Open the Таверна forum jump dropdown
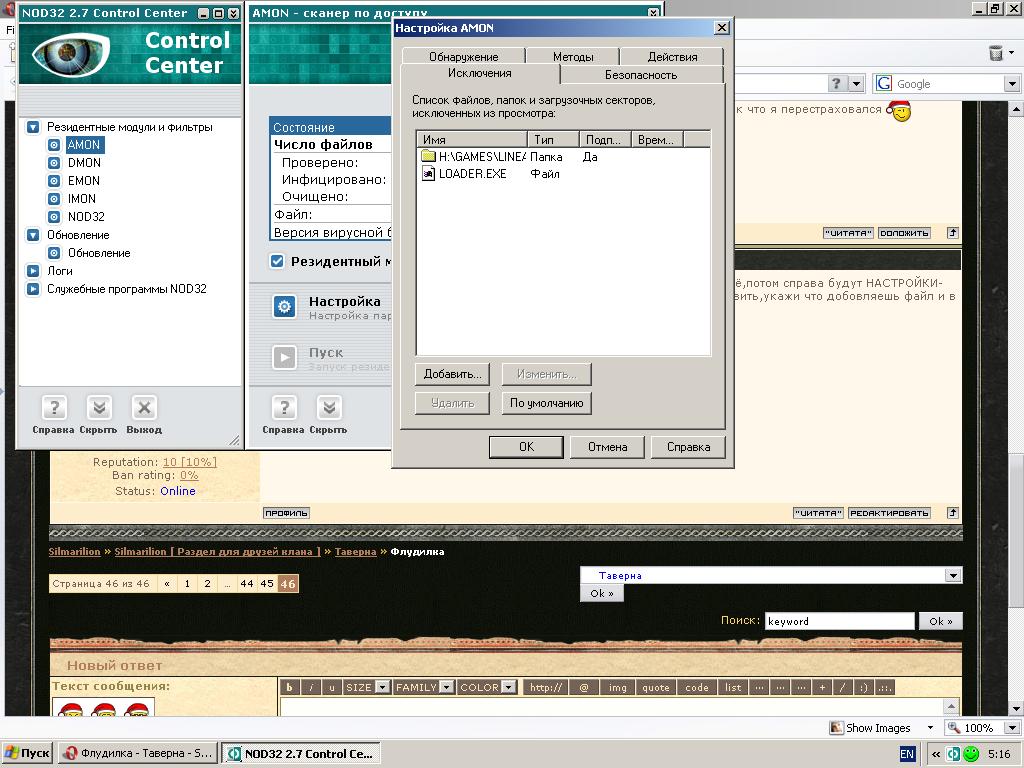Image resolution: width=1024 pixels, height=768 pixels. point(953,575)
